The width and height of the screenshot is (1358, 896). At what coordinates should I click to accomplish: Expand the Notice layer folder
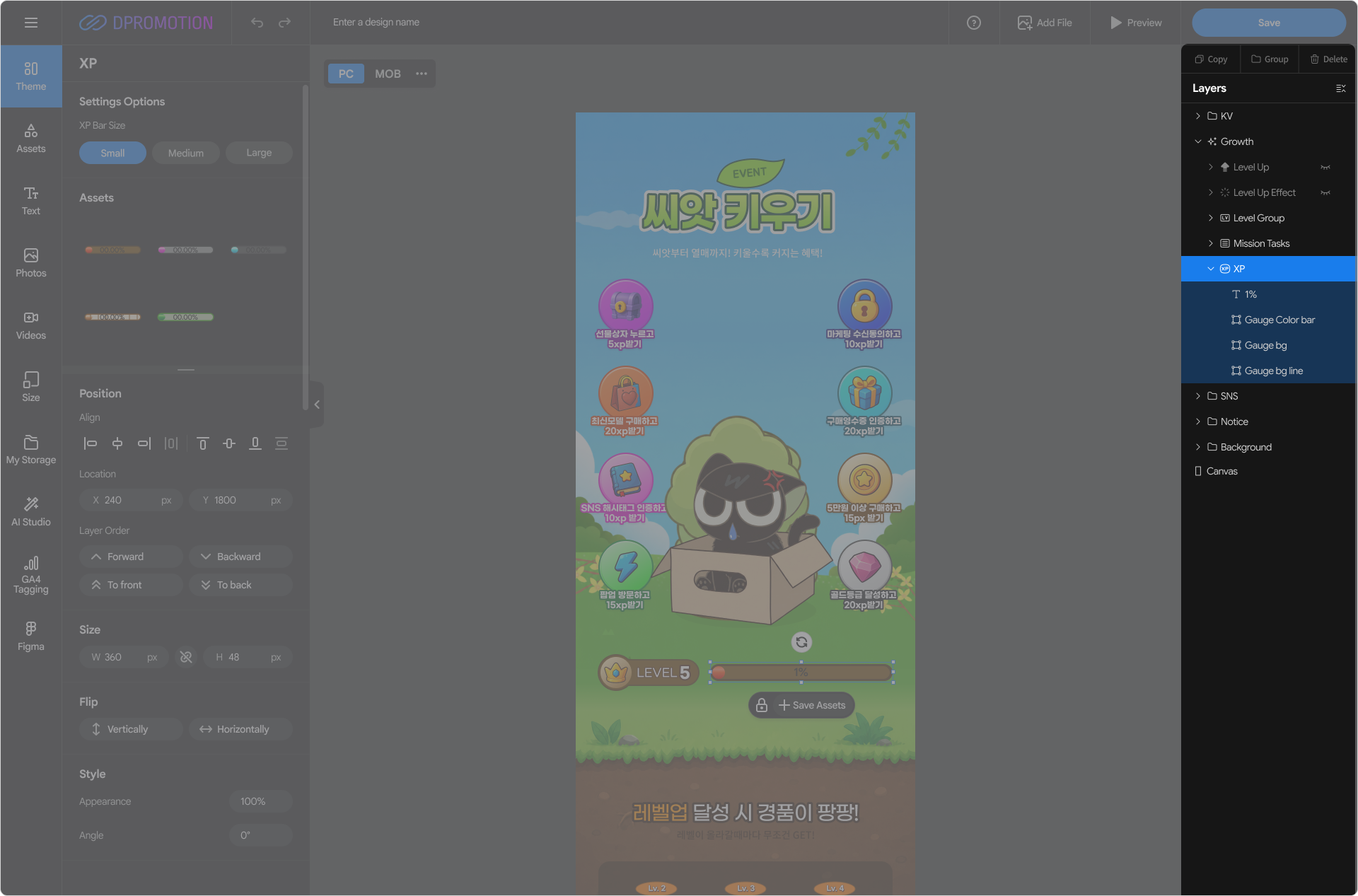(1198, 421)
